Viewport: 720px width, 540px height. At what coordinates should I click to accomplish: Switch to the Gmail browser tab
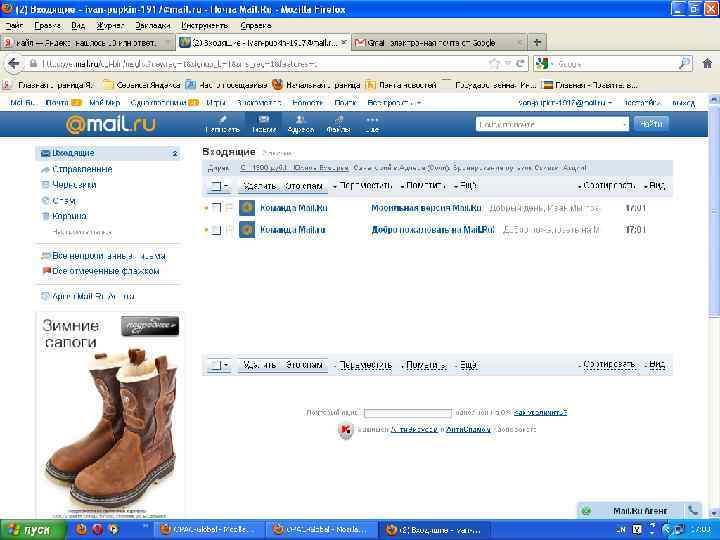pyautogui.click(x=439, y=43)
